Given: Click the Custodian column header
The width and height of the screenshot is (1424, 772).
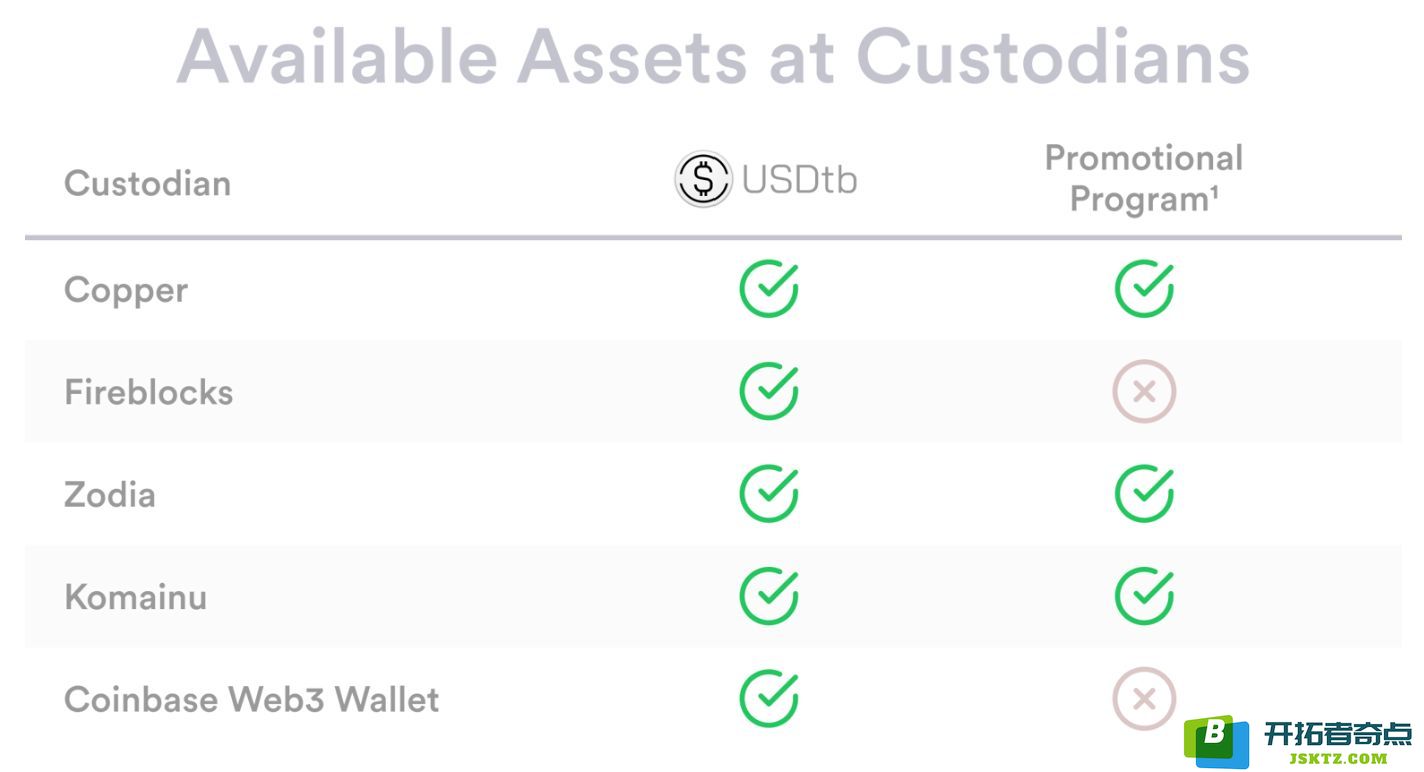Looking at the screenshot, I should click(148, 183).
